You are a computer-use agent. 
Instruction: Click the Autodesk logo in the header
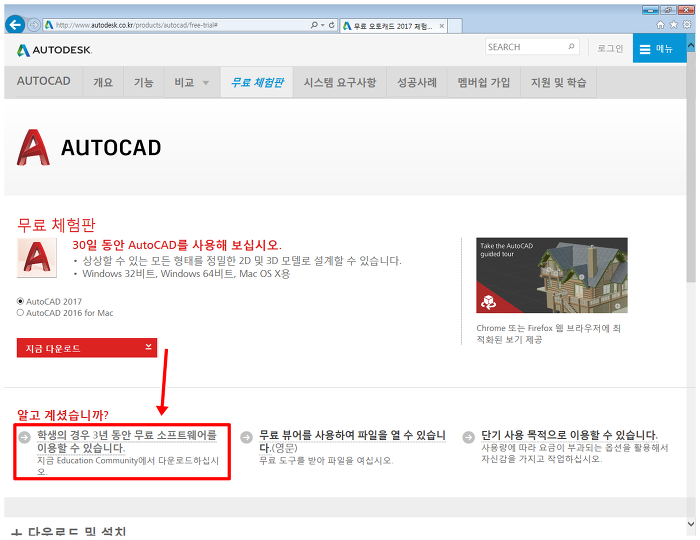tap(54, 50)
